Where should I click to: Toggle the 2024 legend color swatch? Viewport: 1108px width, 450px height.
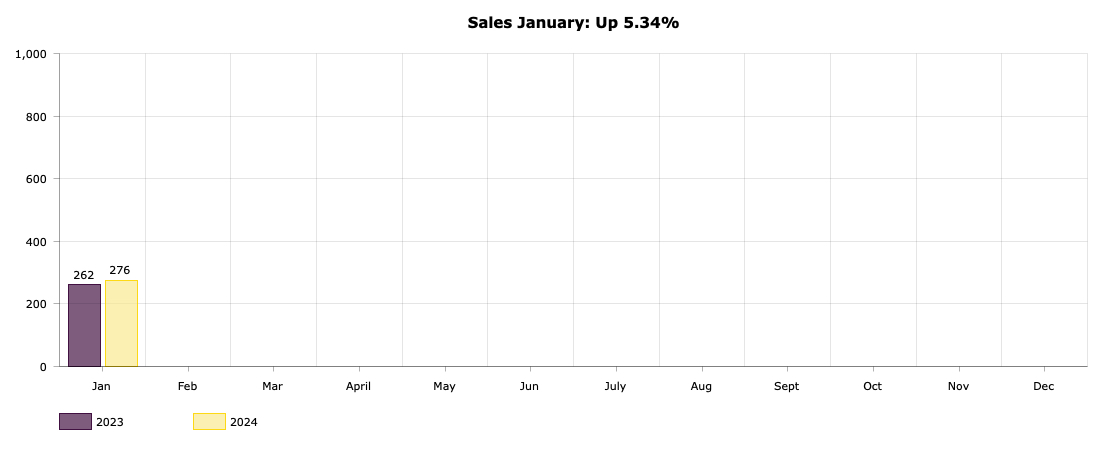(209, 422)
